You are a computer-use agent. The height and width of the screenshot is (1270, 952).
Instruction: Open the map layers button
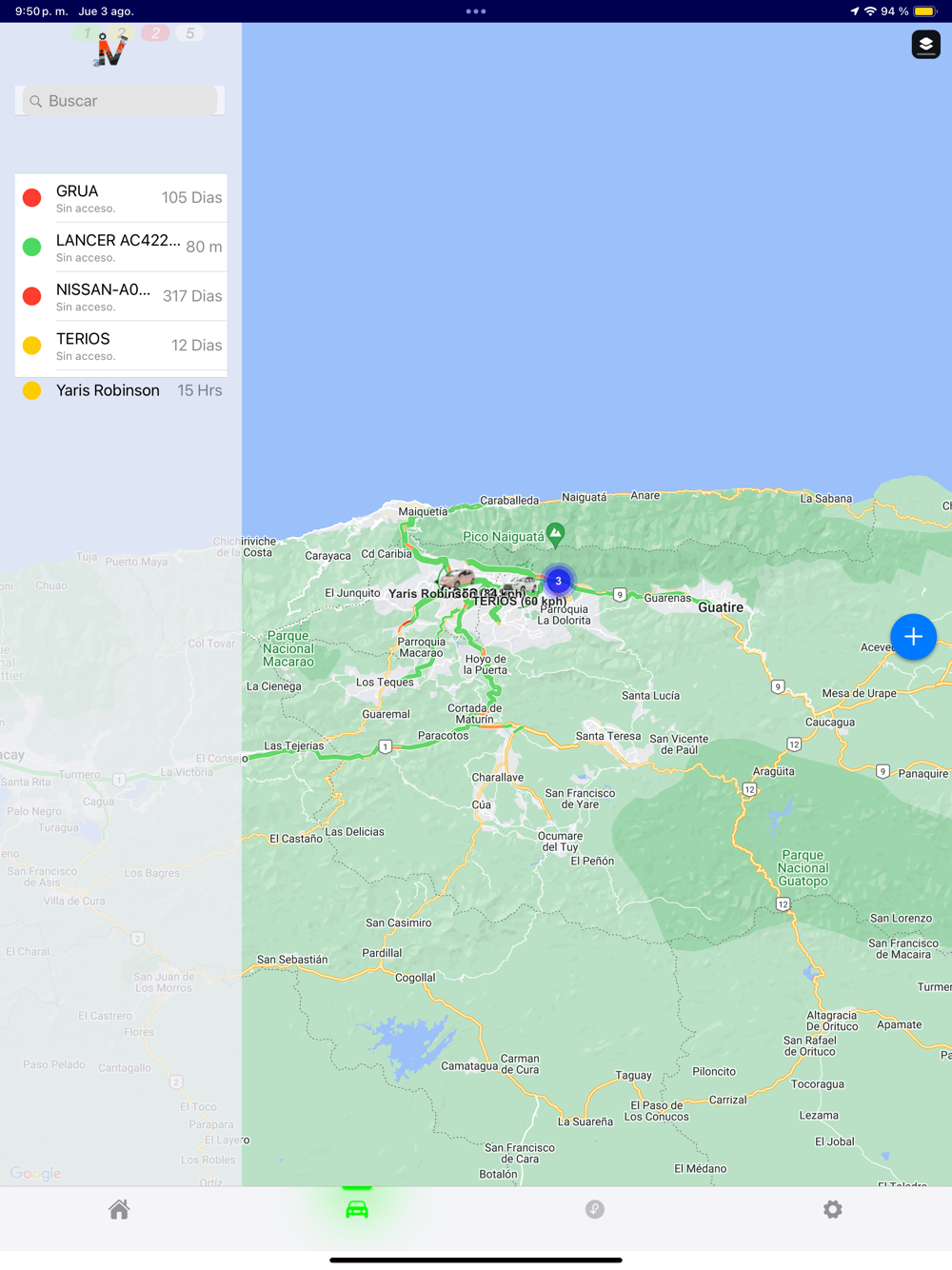point(925,45)
